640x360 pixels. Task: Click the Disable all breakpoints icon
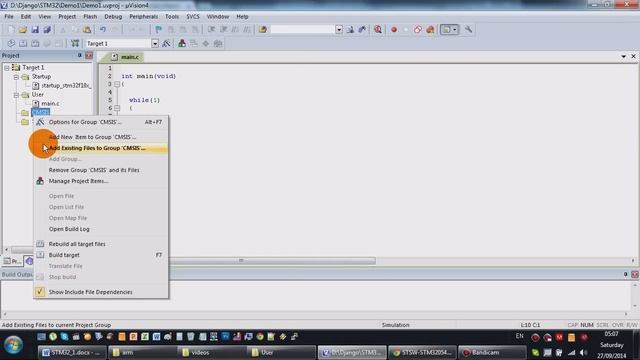(x=418, y=29)
